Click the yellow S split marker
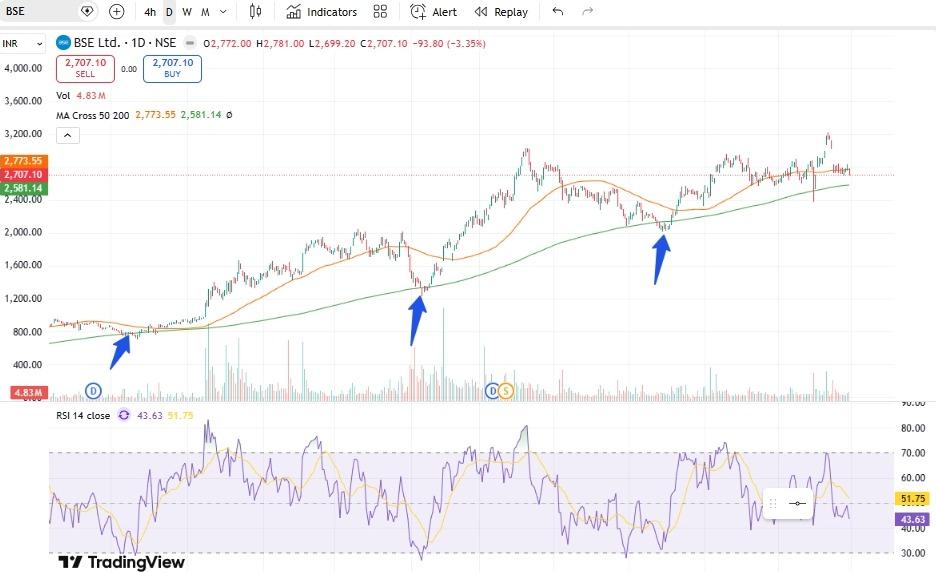 click(506, 391)
